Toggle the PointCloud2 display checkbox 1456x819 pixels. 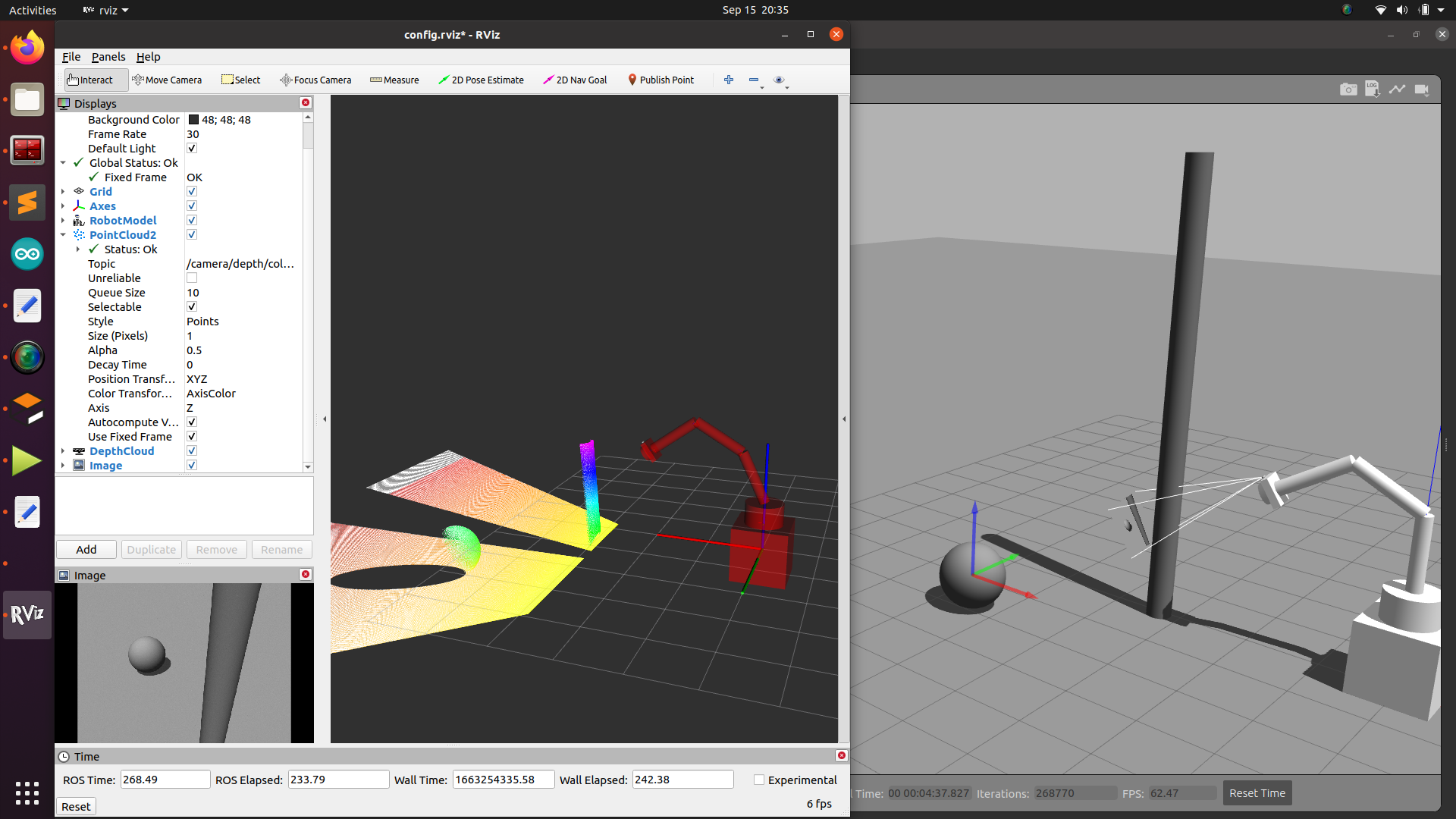tap(192, 235)
